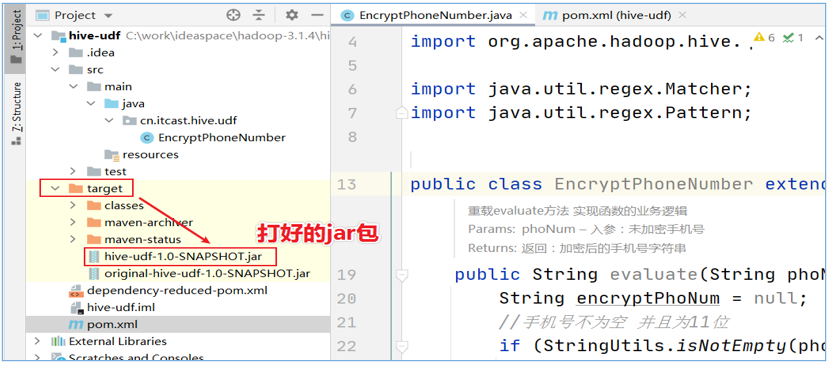Click the orange target folder icon
Viewport: 833px width, 367px height.
76,188
